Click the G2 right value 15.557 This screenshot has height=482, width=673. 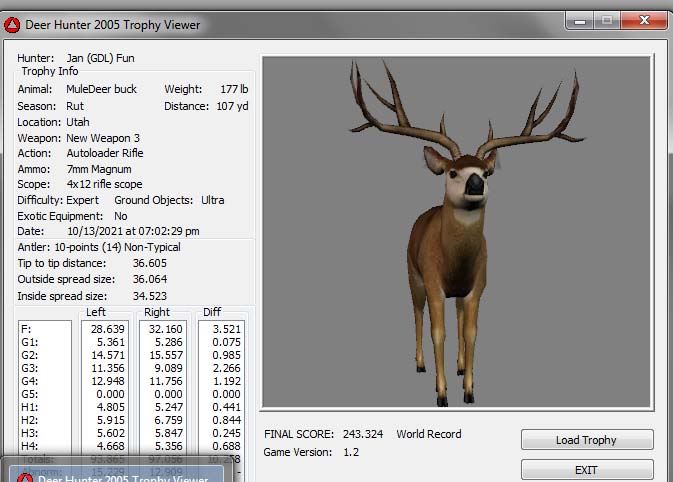click(x=164, y=356)
